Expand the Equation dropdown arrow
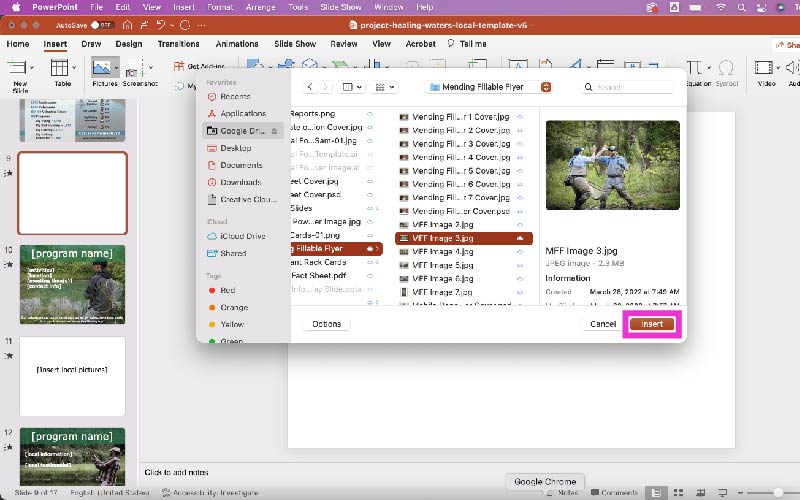Viewport: 800px width, 500px height. [708, 67]
